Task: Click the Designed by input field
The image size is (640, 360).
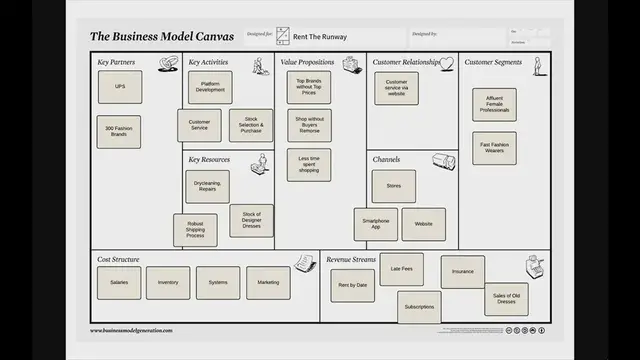Action: (x=457, y=37)
